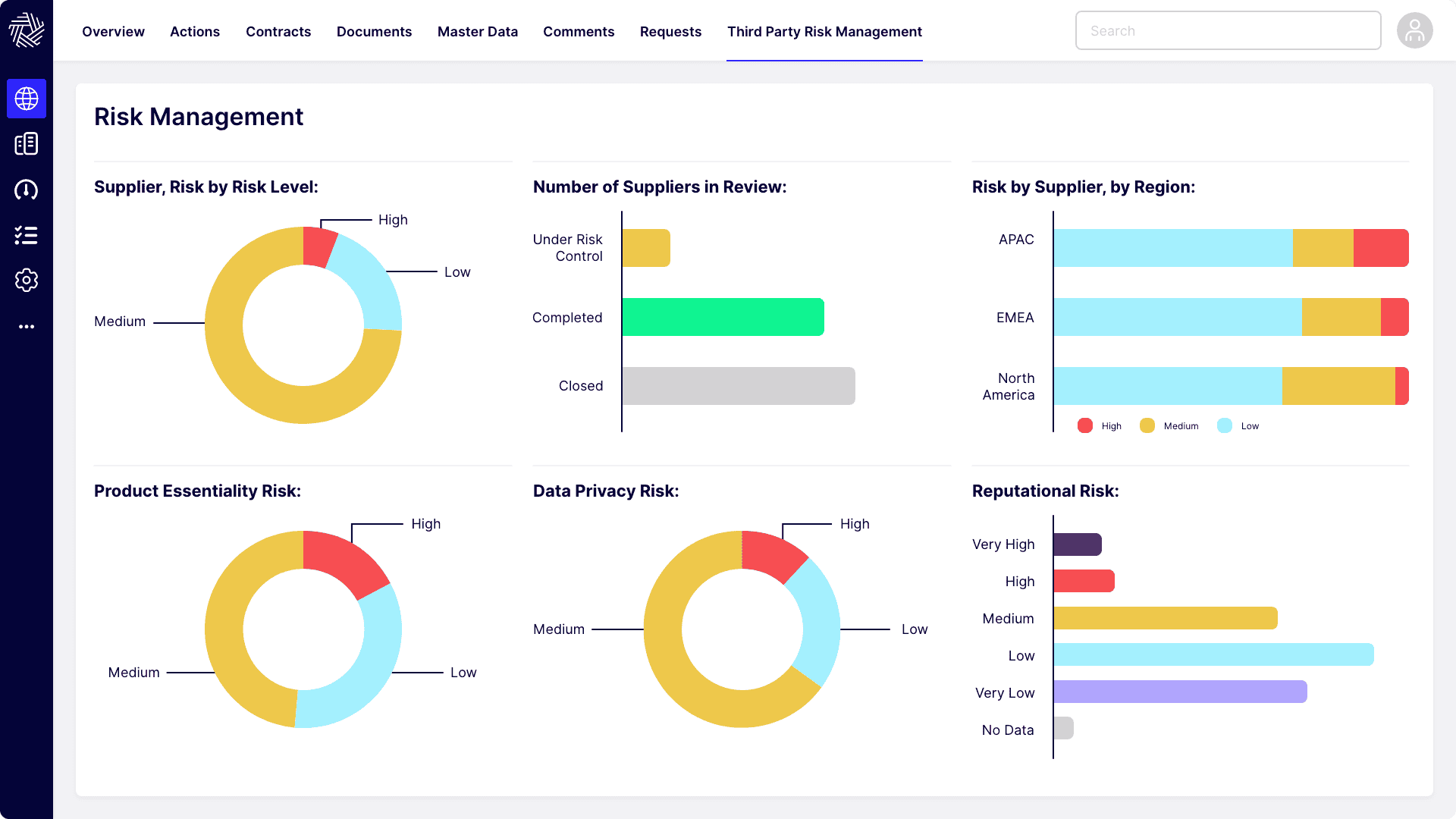Click the ellipsis icon for more options

pos(27,326)
